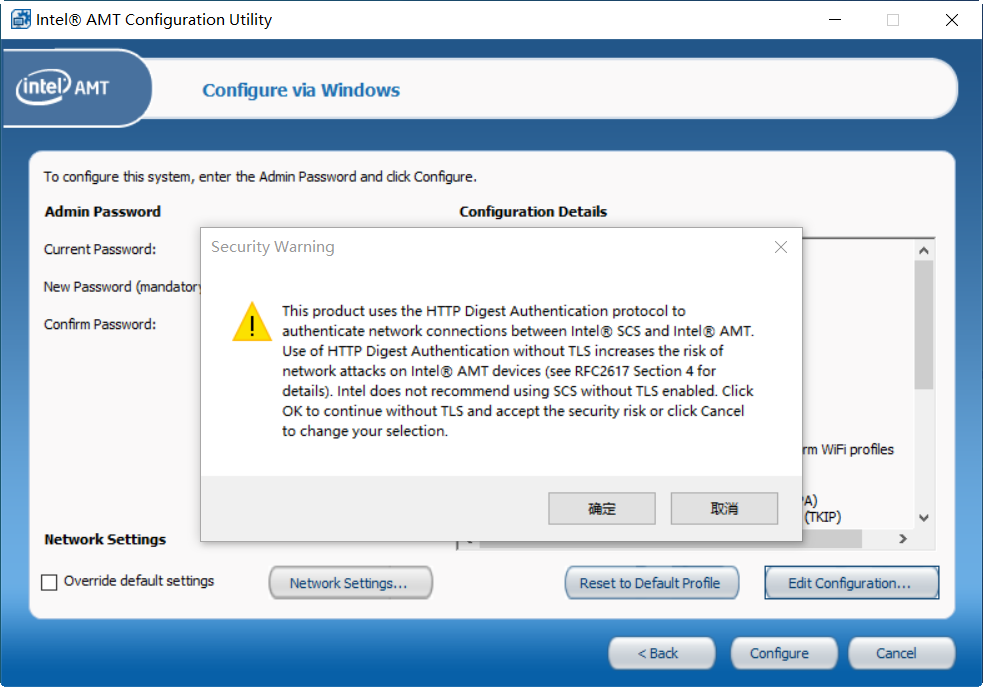Screen dimensions: 983x687
Task: Click Cancel at the bottom right
Action: tap(901, 653)
